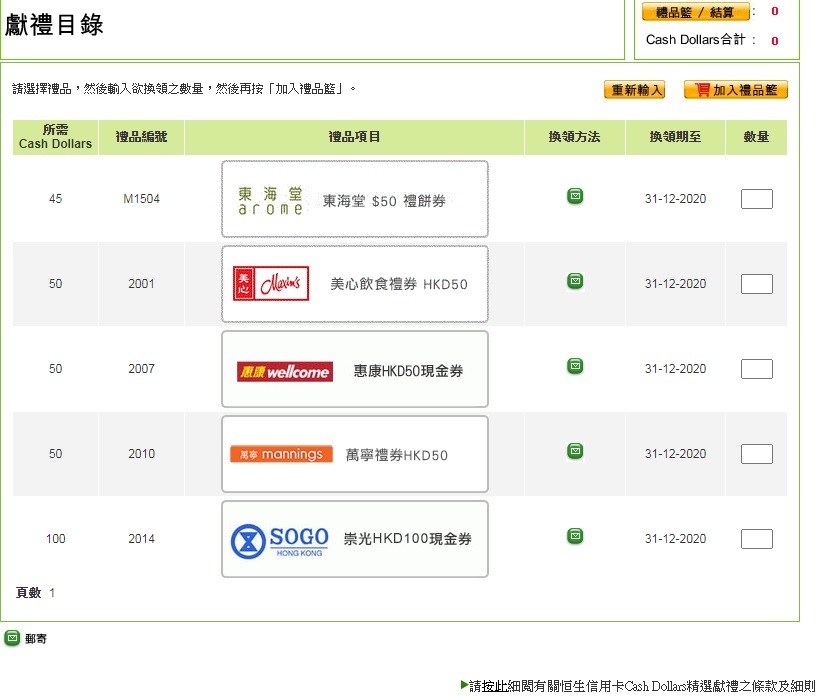
Task: Click the Cash Dollars合計 label
Action: pyautogui.click(x=695, y=40)
